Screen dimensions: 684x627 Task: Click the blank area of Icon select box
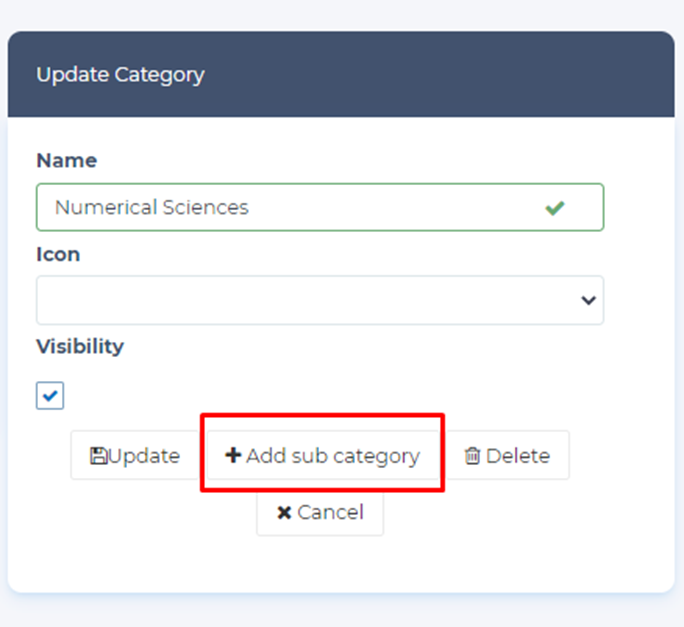pyautogui.click(x=250, y=300)
